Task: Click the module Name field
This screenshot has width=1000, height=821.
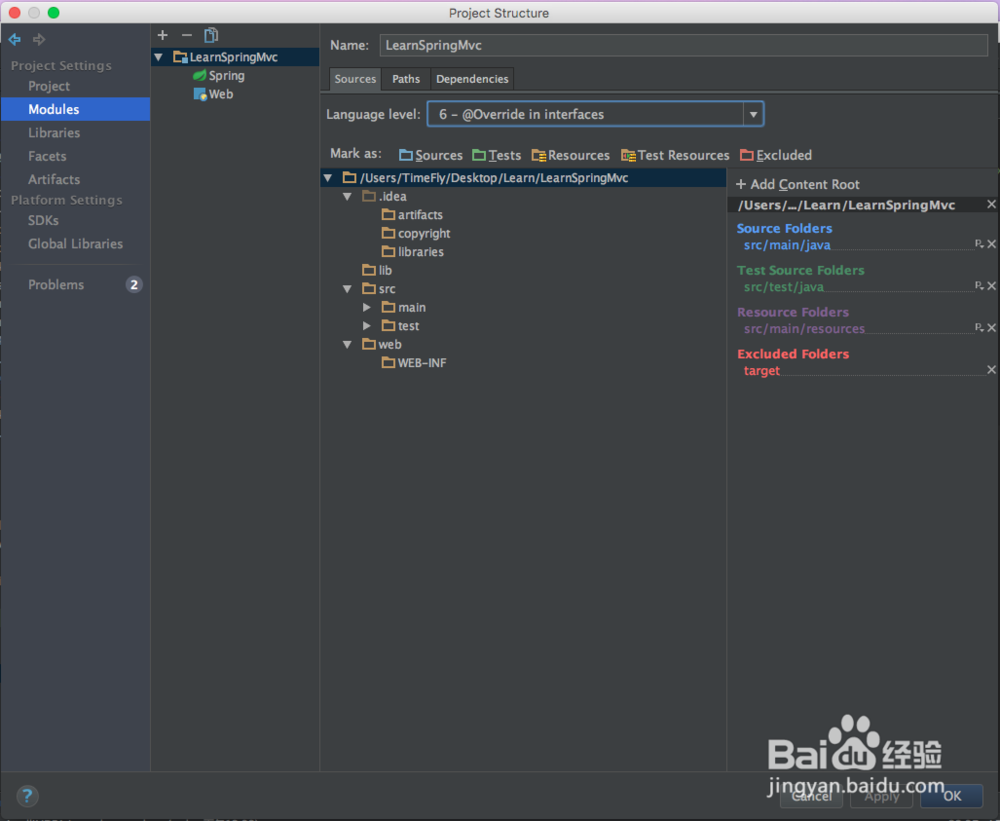Action: tap(684, 45)
